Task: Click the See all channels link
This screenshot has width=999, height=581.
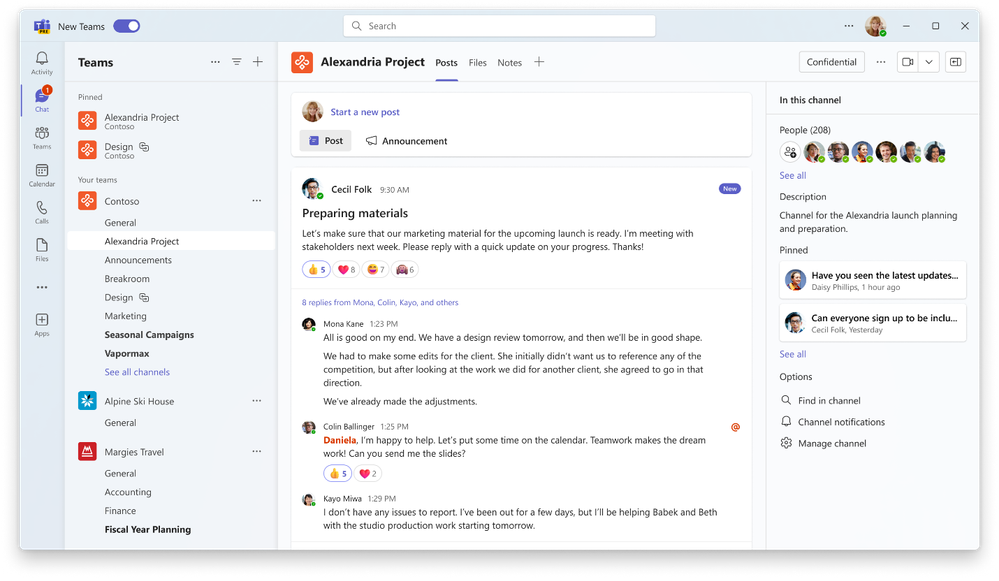Action: (x=138, y=371)
